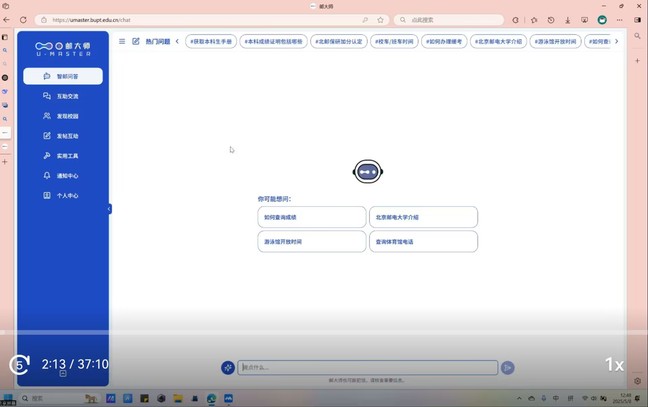
Task: Click the 互助交流 chat bubbles icon
Action: pyautogui.click(x=47, y=96)
